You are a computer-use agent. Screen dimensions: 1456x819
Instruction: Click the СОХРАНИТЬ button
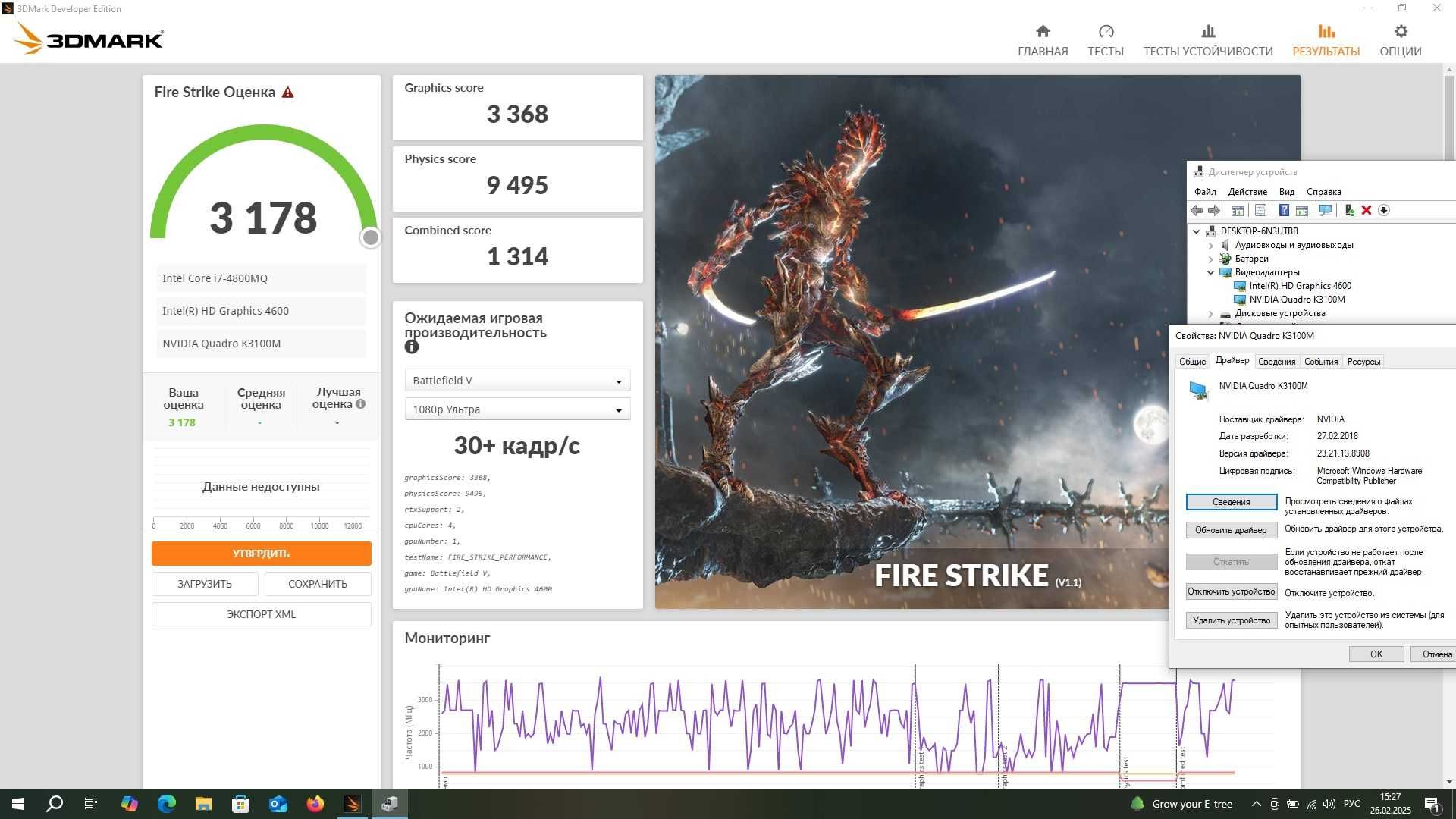pyautogui.click(x=318, y=584)
